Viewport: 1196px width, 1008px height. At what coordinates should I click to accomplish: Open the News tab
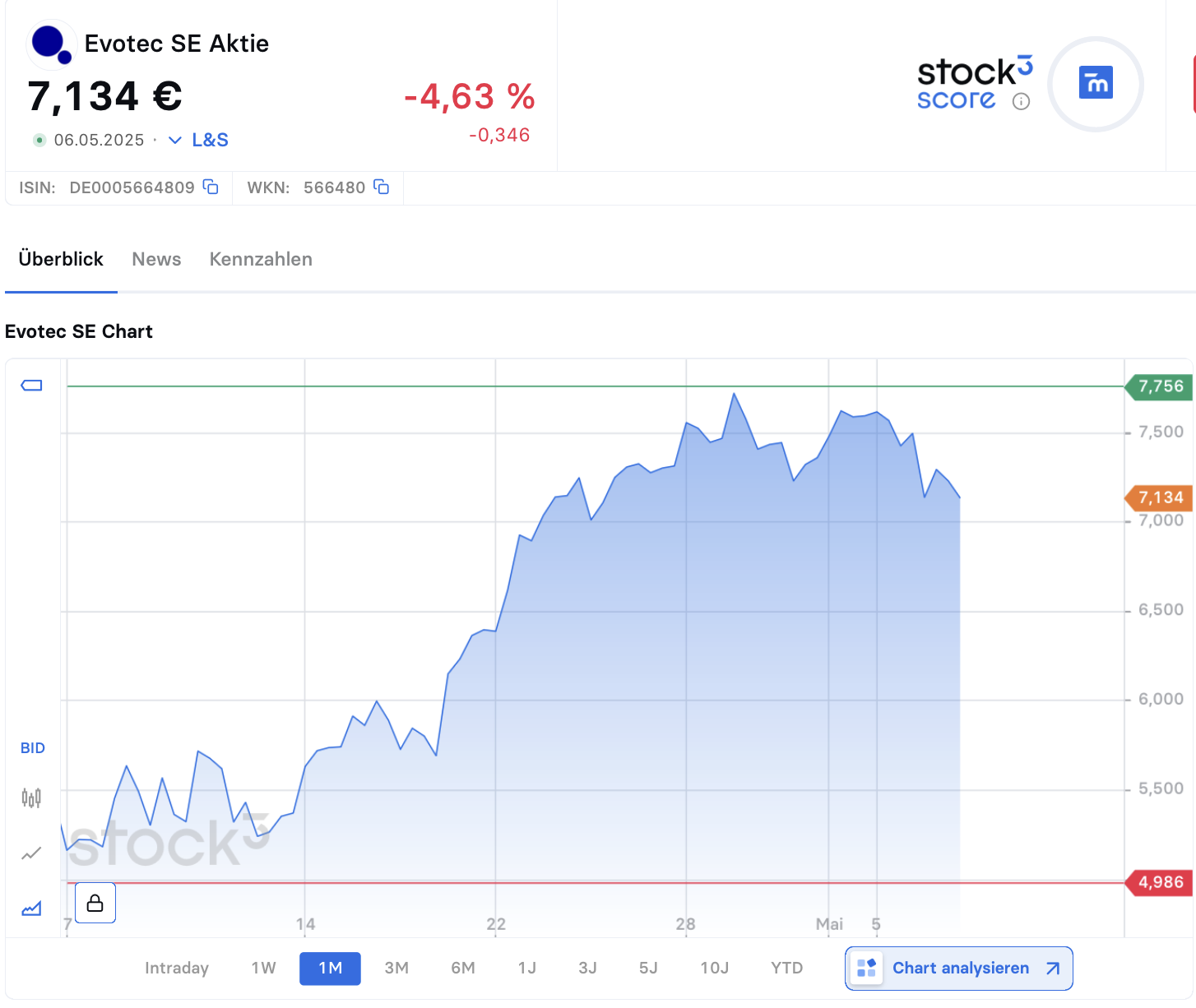click(x=156, y=259)
